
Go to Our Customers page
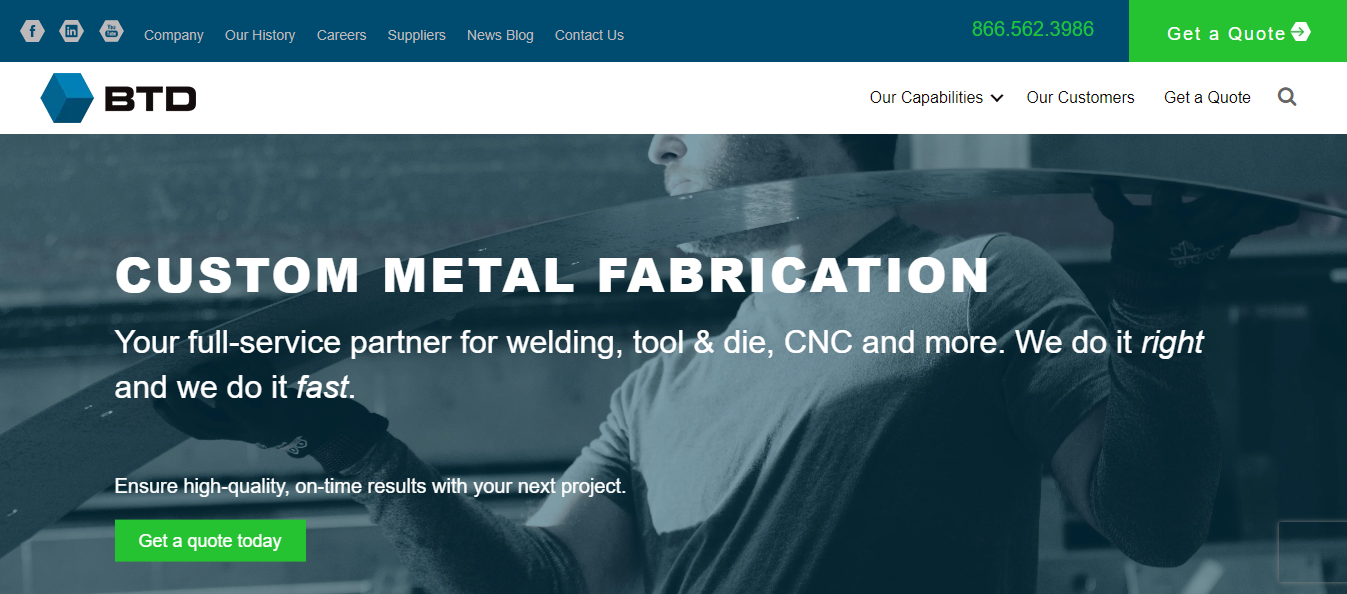tap(1080, 97)
